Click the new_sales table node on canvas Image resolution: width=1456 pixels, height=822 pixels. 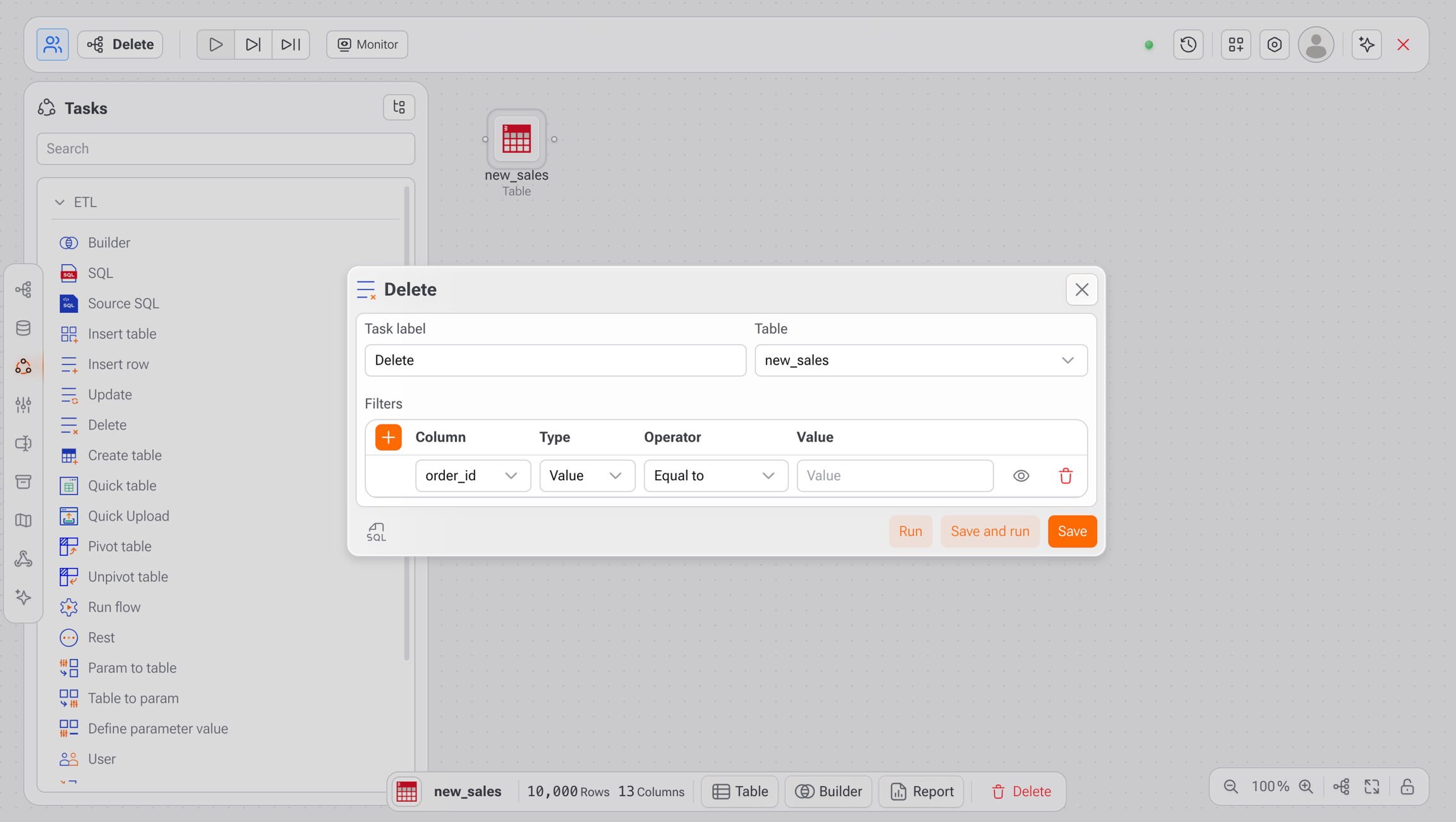[516, 139]
